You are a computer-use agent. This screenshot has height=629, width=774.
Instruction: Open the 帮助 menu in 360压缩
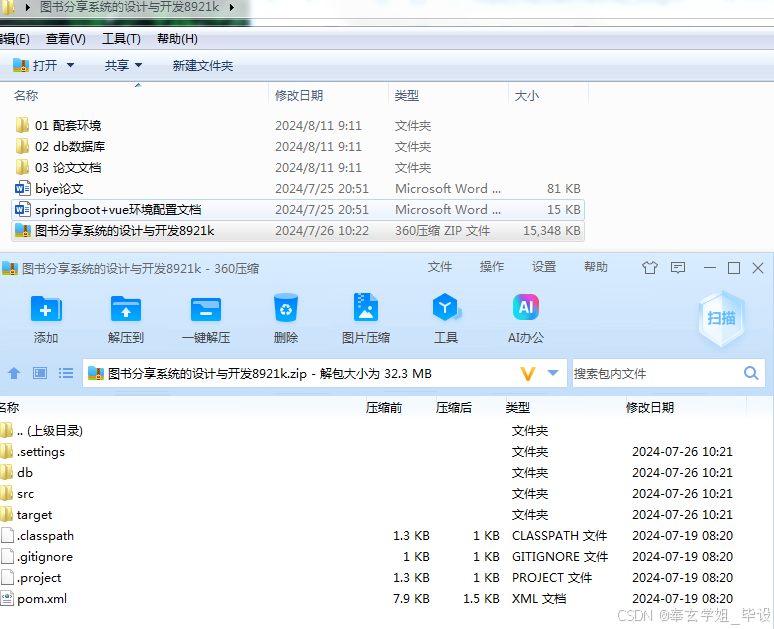click(596, 267)
